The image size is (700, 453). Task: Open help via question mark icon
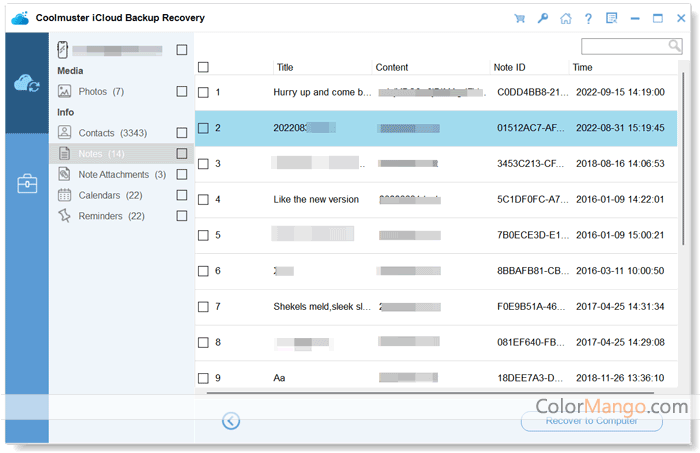(589, 18)
